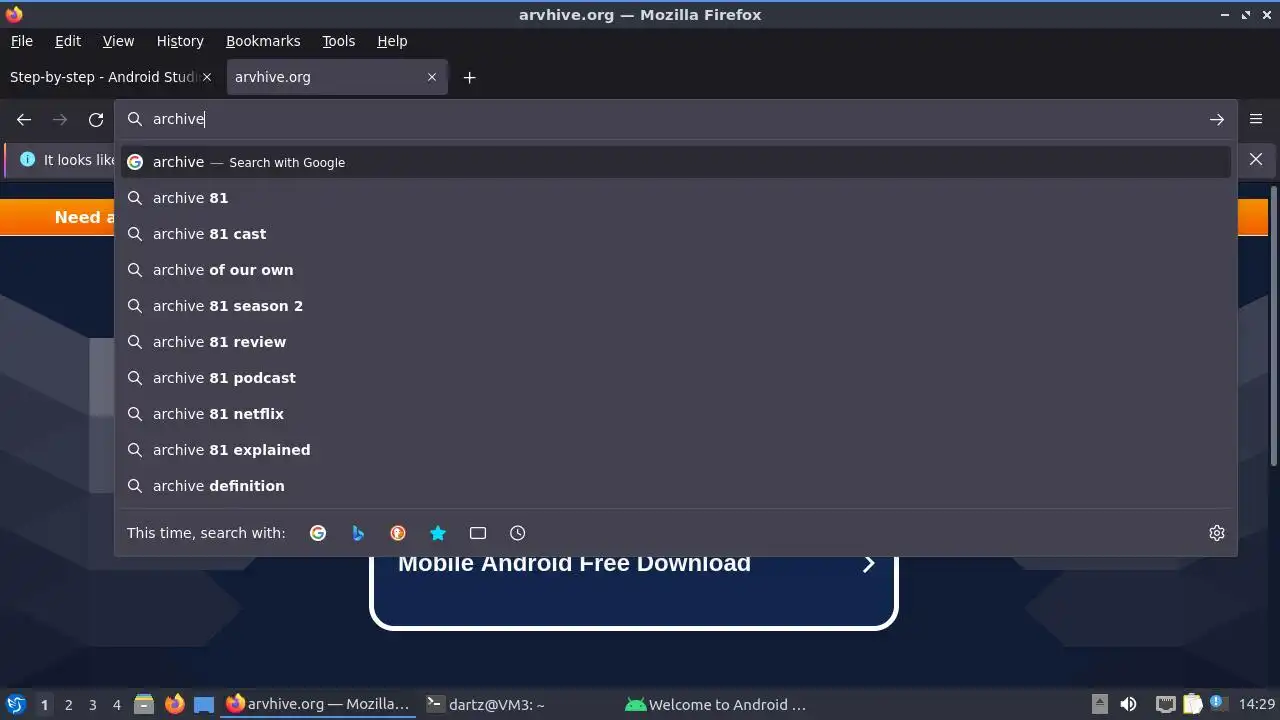The height and width of the screenshot is (720, 1280).
Task: Click the chevron on Android download banner
Action: pos(868,564)
